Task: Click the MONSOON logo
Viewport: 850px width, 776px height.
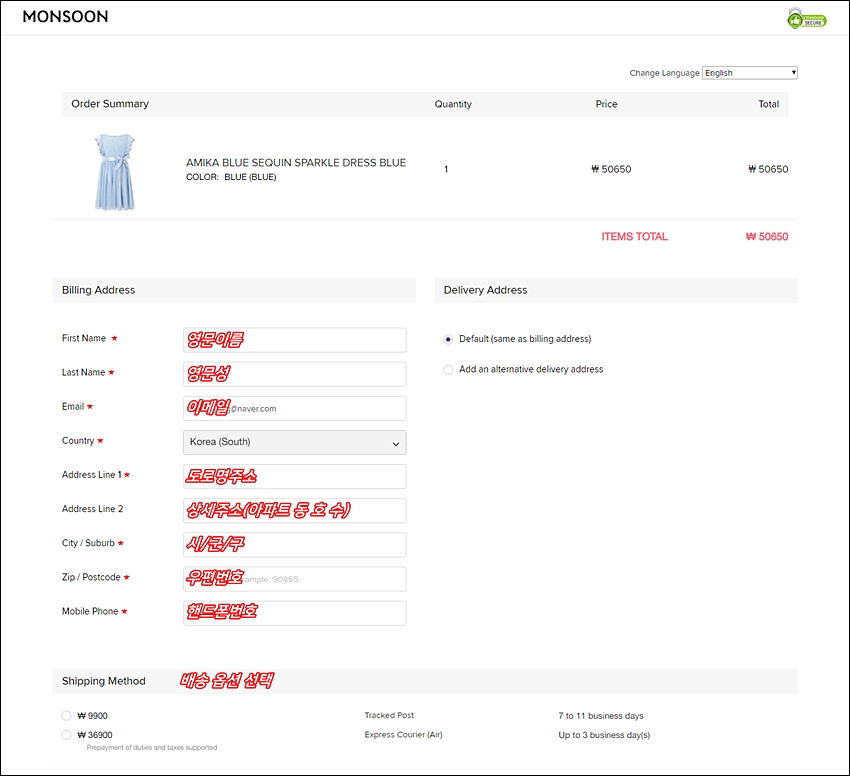Action: click(65, 17)
